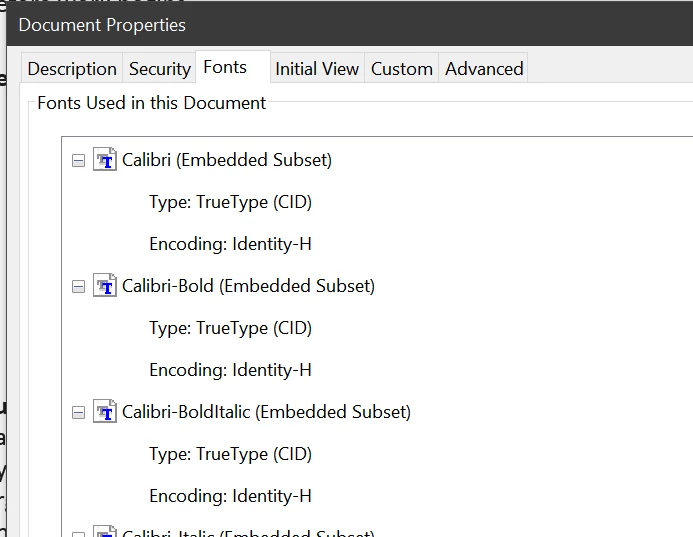This screenshot has width=693, height=537.
Task: Select Type: TrueType (CID) under Calibri-BoldItalic
Action: tap(231, 454)
